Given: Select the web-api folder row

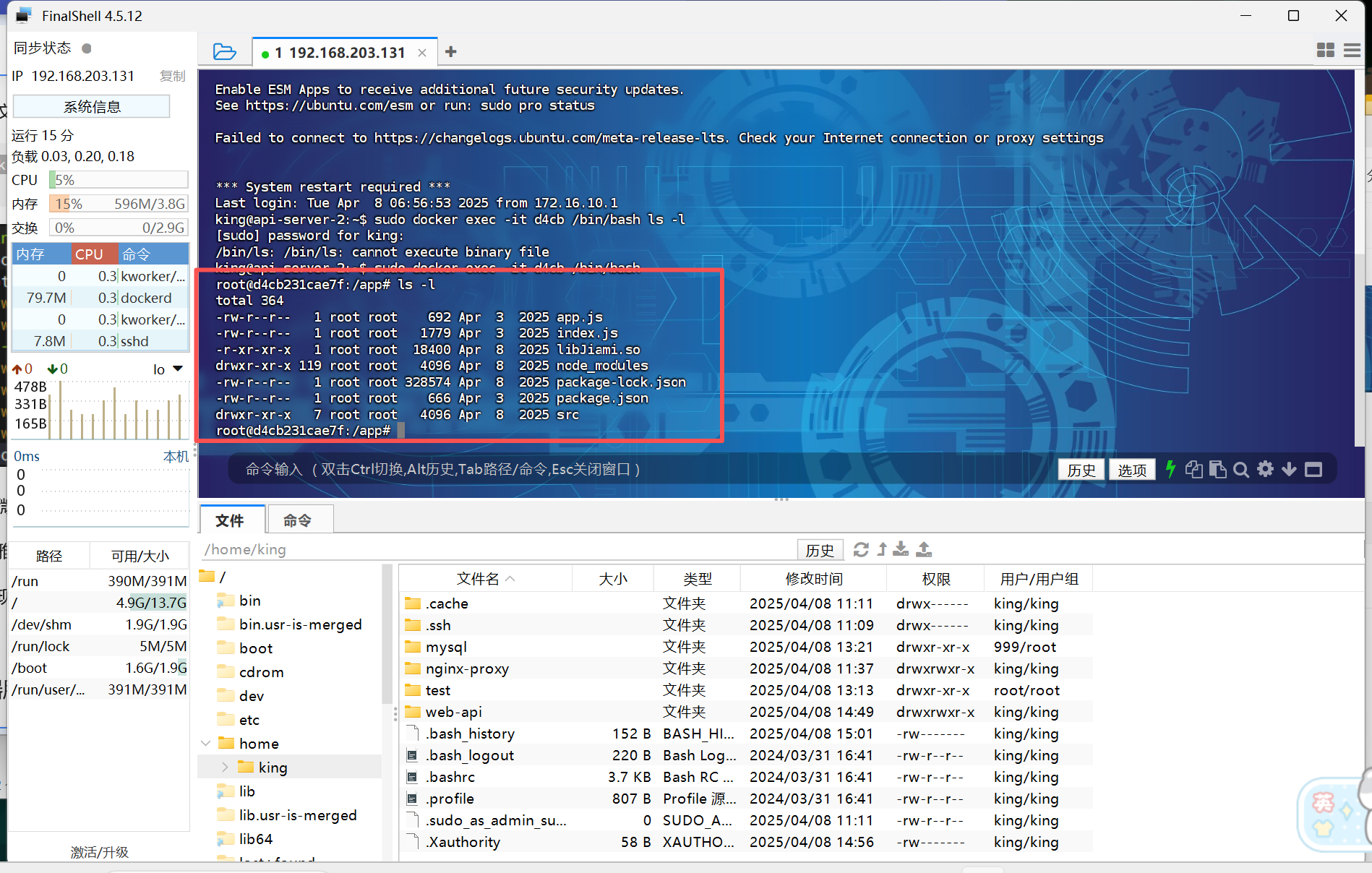Looking at the screenshot, I should [745, 712].
